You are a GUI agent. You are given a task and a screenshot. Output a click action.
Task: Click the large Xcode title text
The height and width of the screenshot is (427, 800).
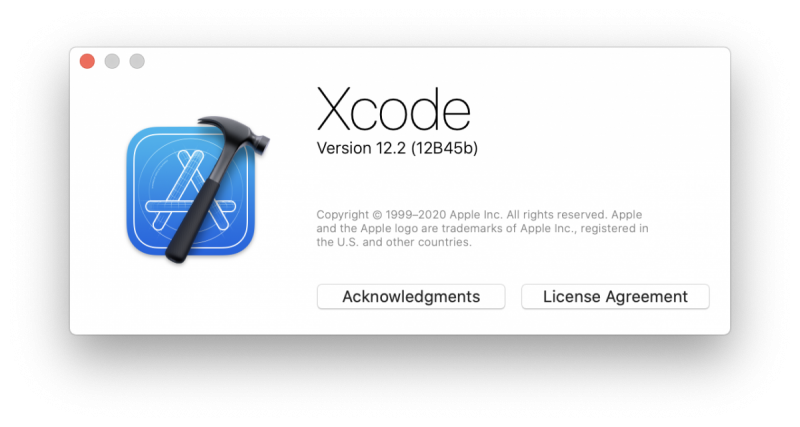(x=394, y=109)
